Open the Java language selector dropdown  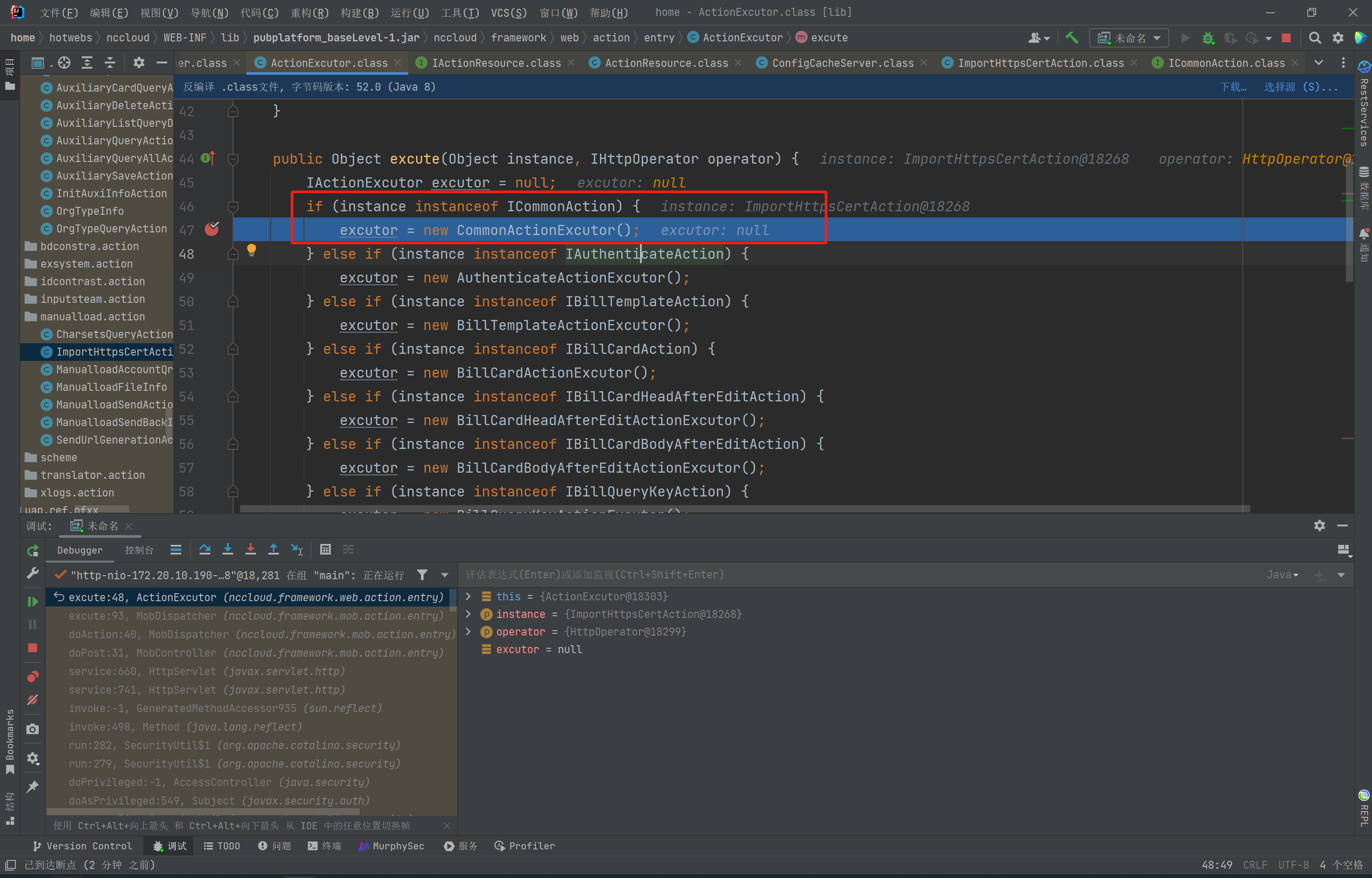click(x=1282, y=575)
